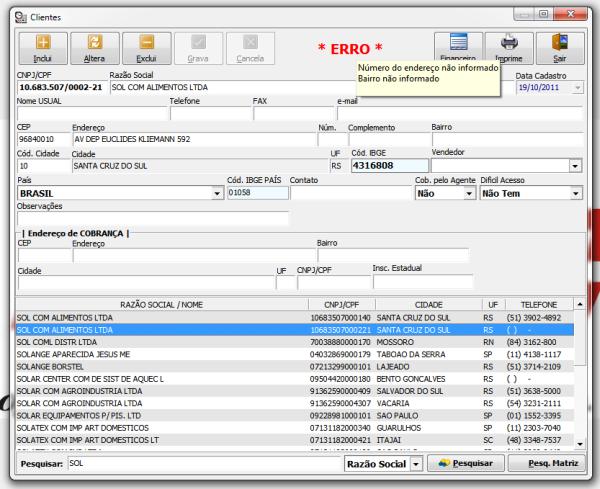
Task: Click the Sair exit button
Action: (560, 49)
